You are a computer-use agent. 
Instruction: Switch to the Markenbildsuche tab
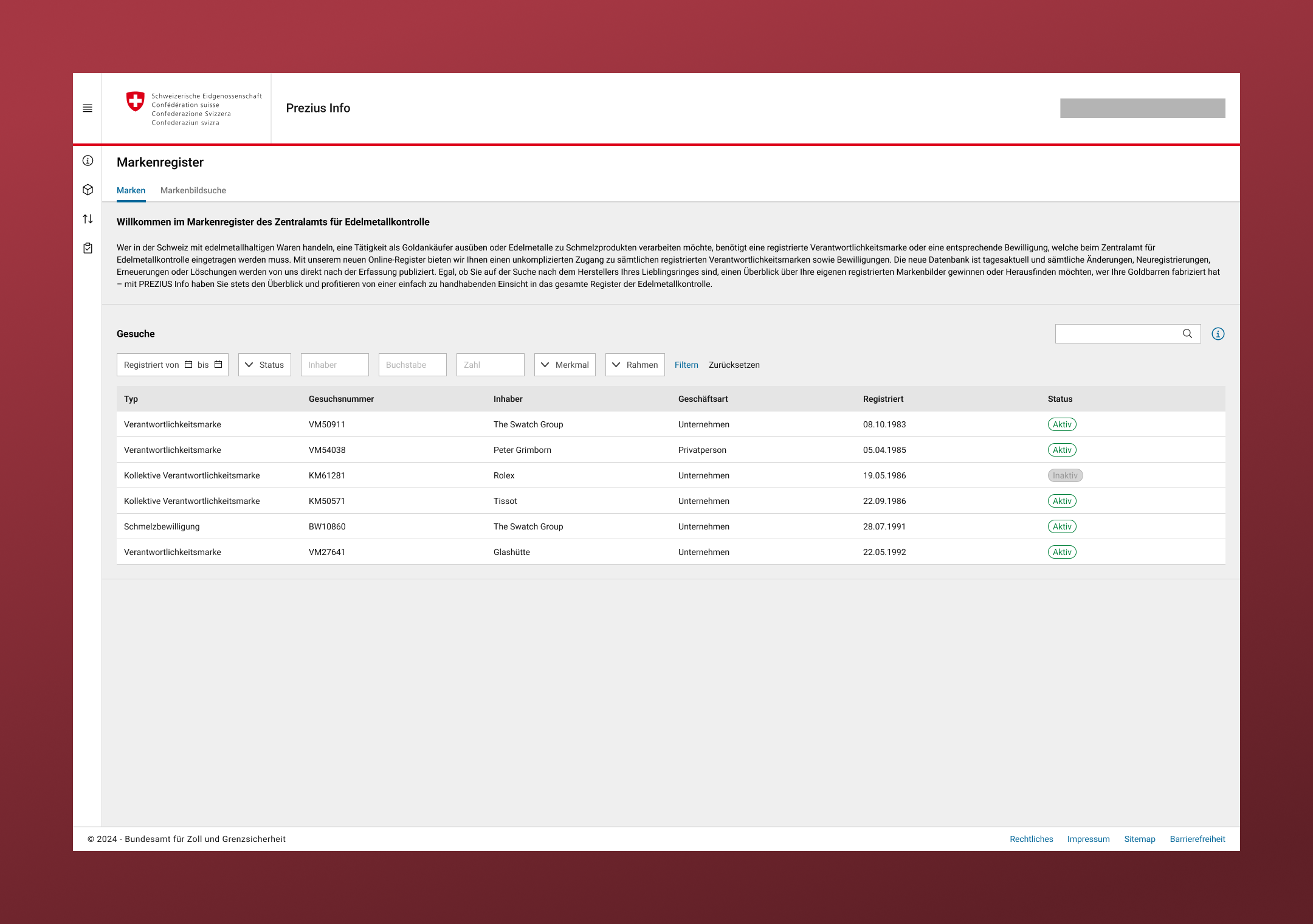(x=193, y=190)
